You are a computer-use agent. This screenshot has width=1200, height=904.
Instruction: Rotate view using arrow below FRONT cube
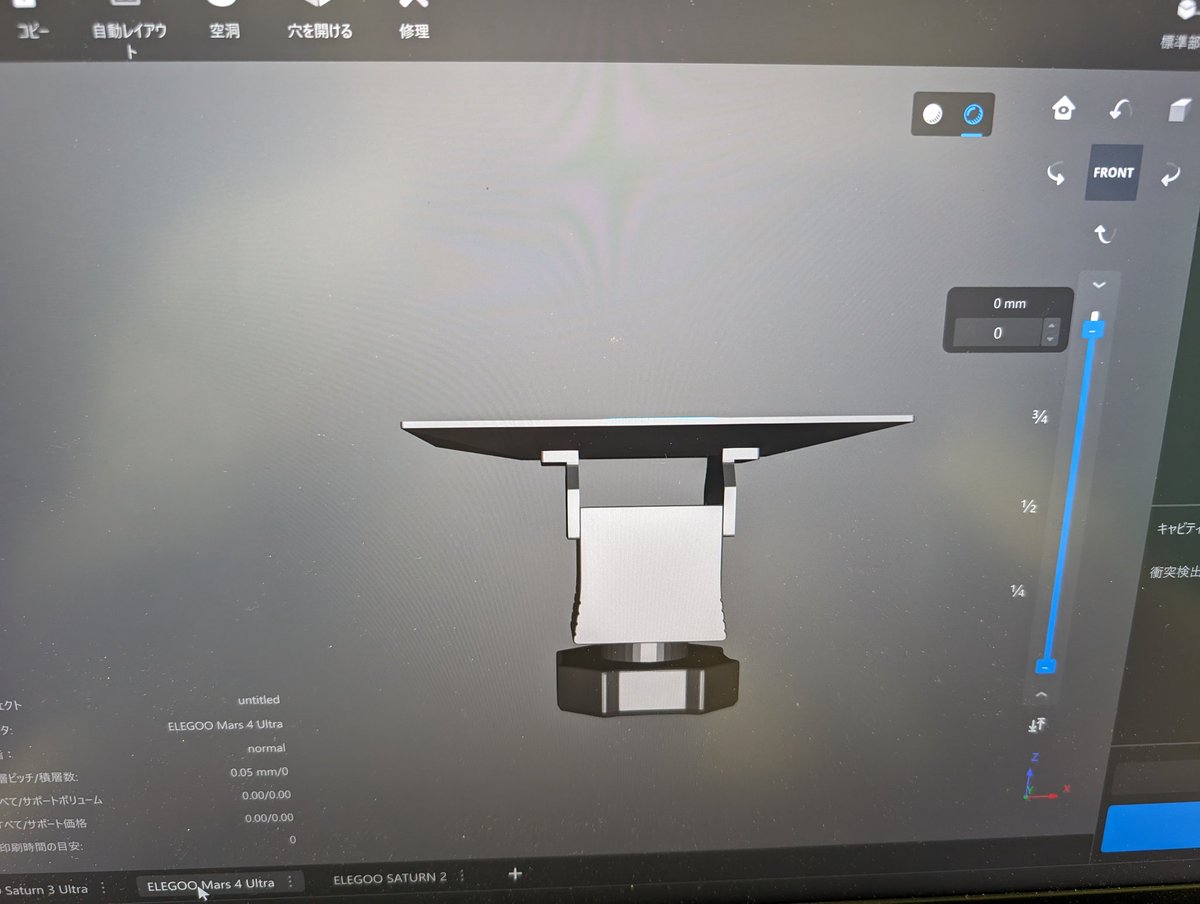(x=1104, y=234)
